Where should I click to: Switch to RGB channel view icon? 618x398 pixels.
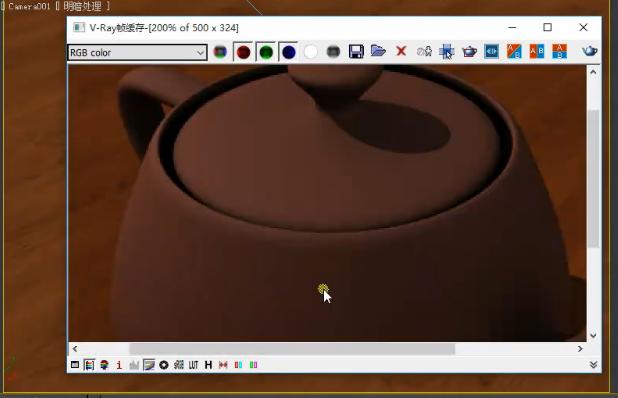click(220, 52)
